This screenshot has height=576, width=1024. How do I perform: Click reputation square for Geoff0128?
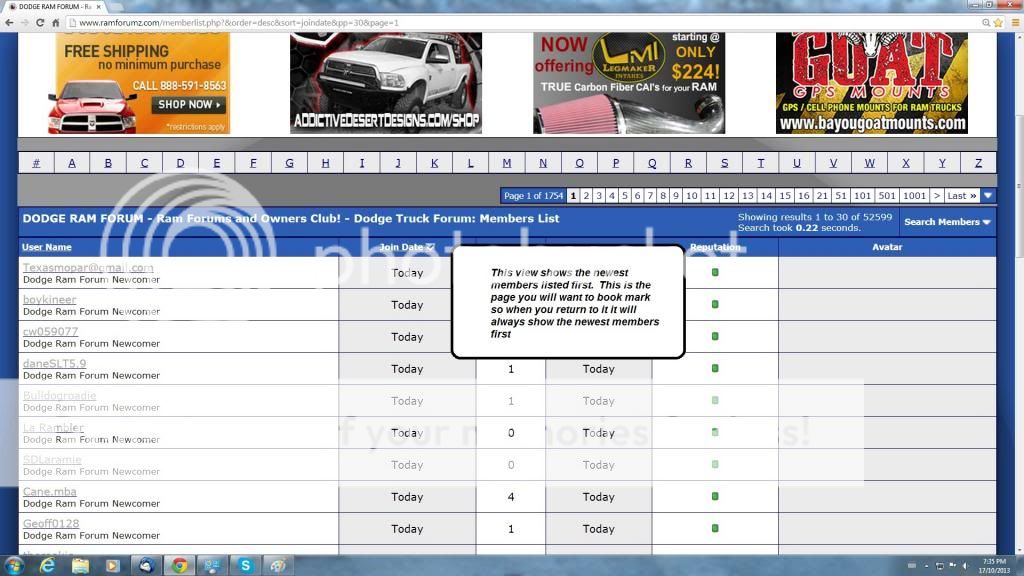tap(715, 528)
